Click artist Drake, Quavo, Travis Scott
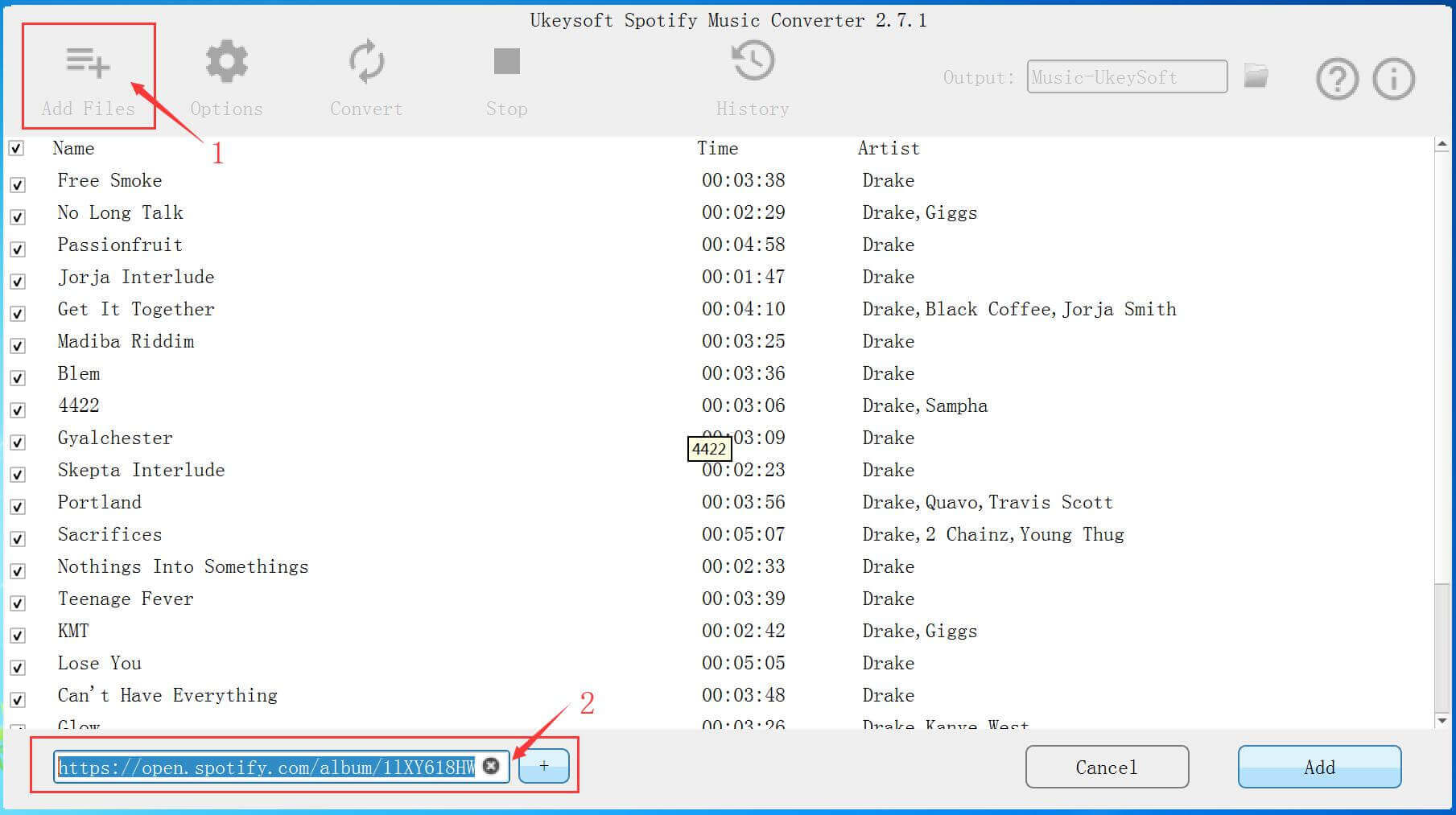The image size is (1456, 815). (988, 502)
